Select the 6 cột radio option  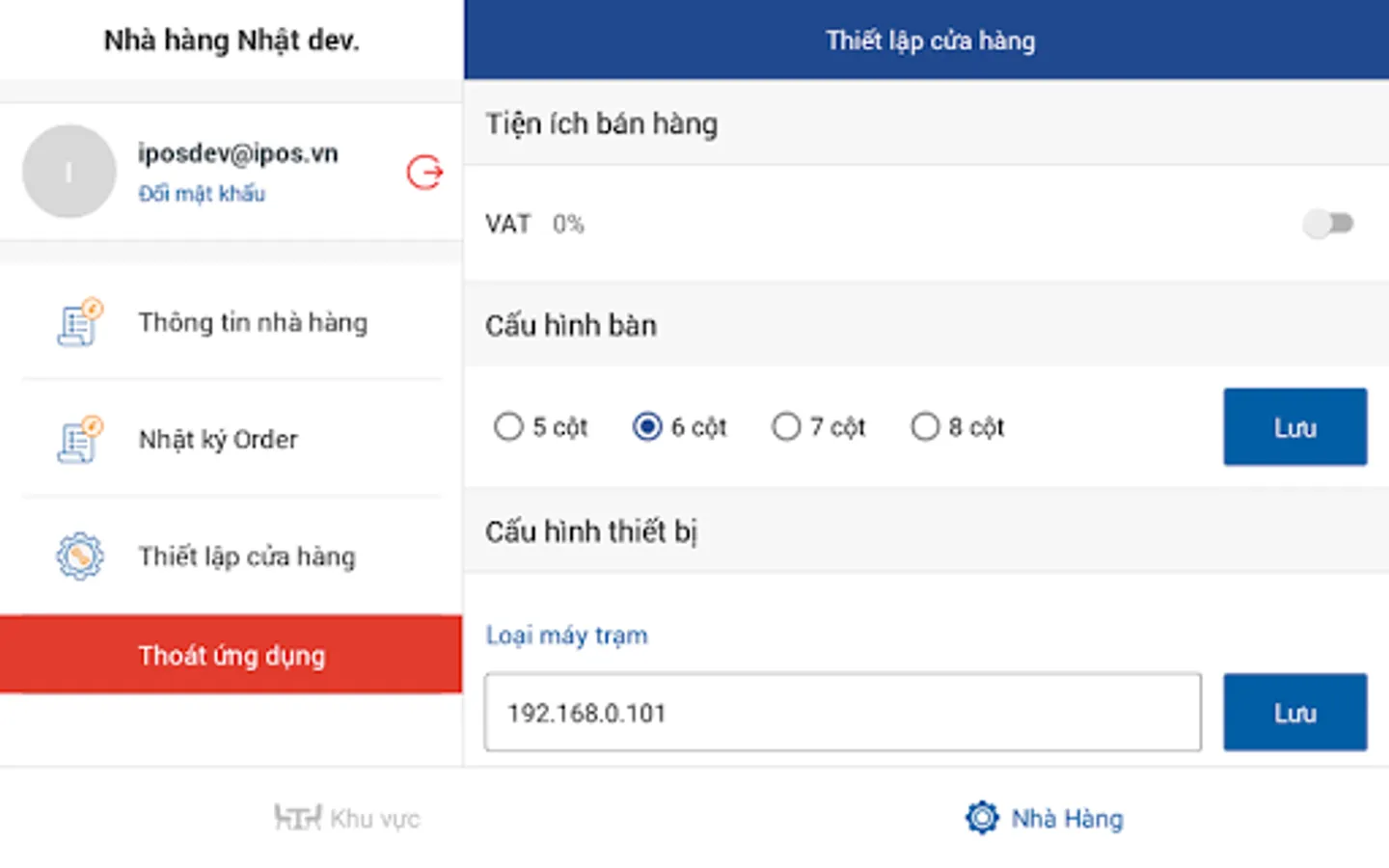pyautogui.click(x=647, y=426)
